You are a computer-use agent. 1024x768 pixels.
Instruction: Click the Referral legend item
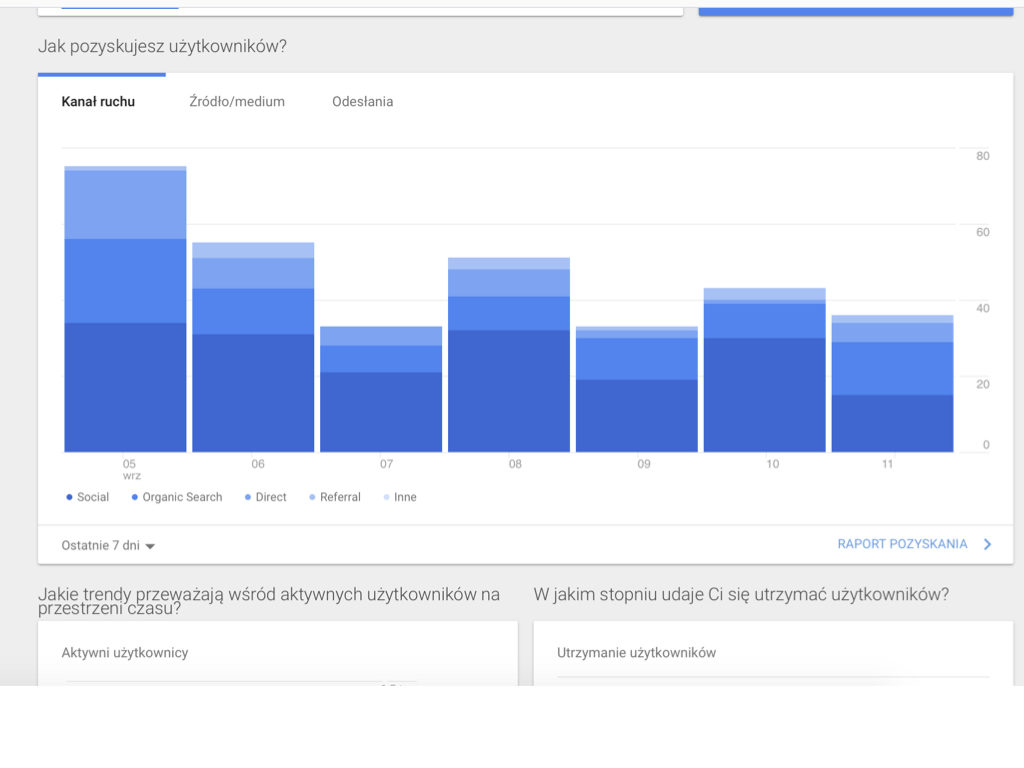[335, 497]
